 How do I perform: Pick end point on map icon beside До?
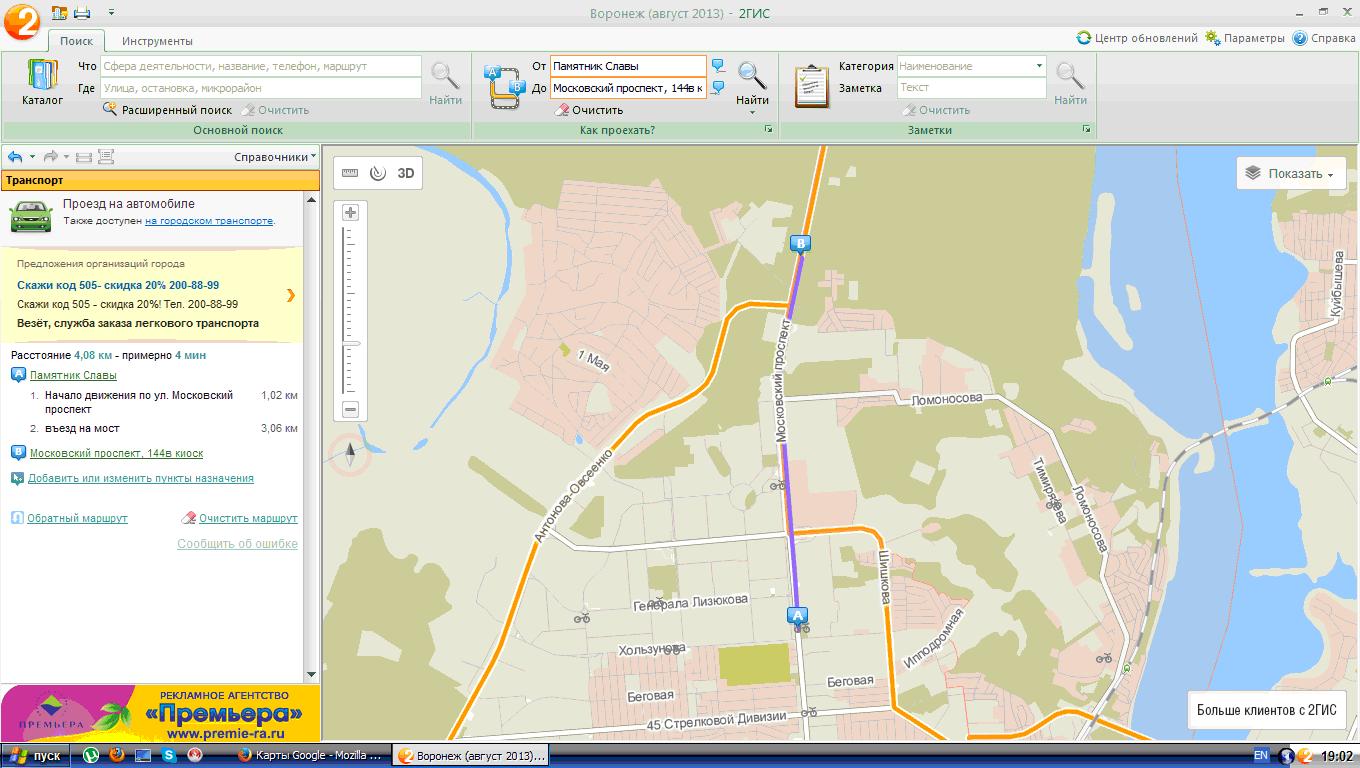718,88
